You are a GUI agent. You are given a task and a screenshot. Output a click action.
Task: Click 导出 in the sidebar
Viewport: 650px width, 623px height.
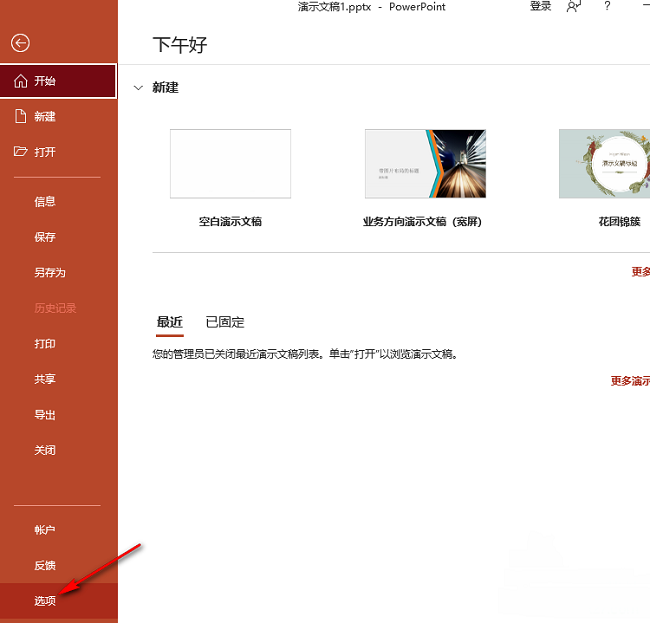[45, 415]
